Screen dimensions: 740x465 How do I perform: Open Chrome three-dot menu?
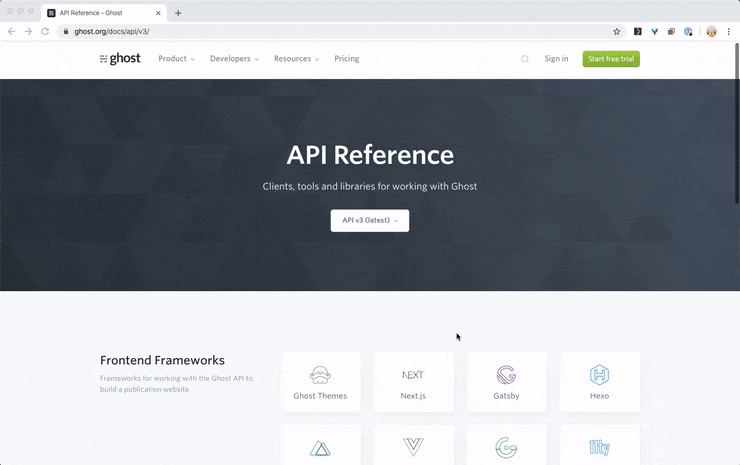point(729,31)
